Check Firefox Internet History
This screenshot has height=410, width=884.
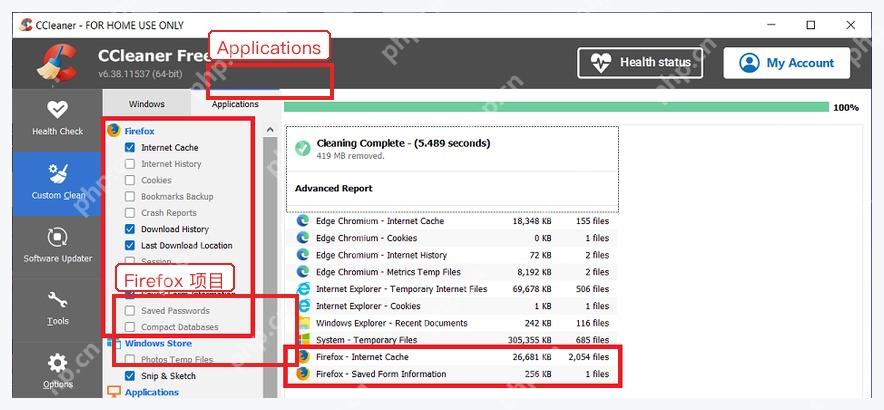tap(130, 164)
